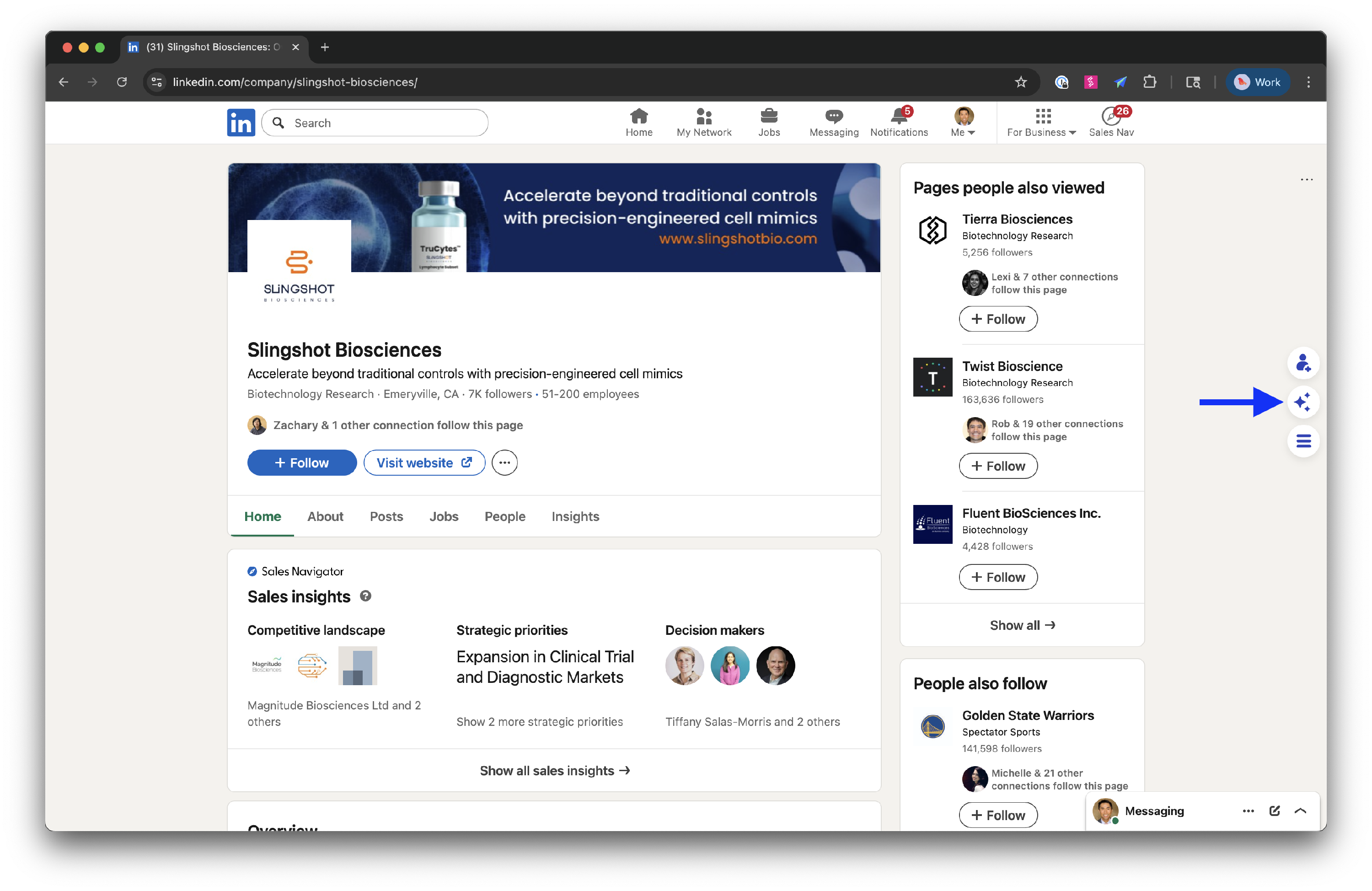The height and width of the screenshot is (891, 1372).
Task: Focus the LinkedIn Search field
Action: pos(375,123)
